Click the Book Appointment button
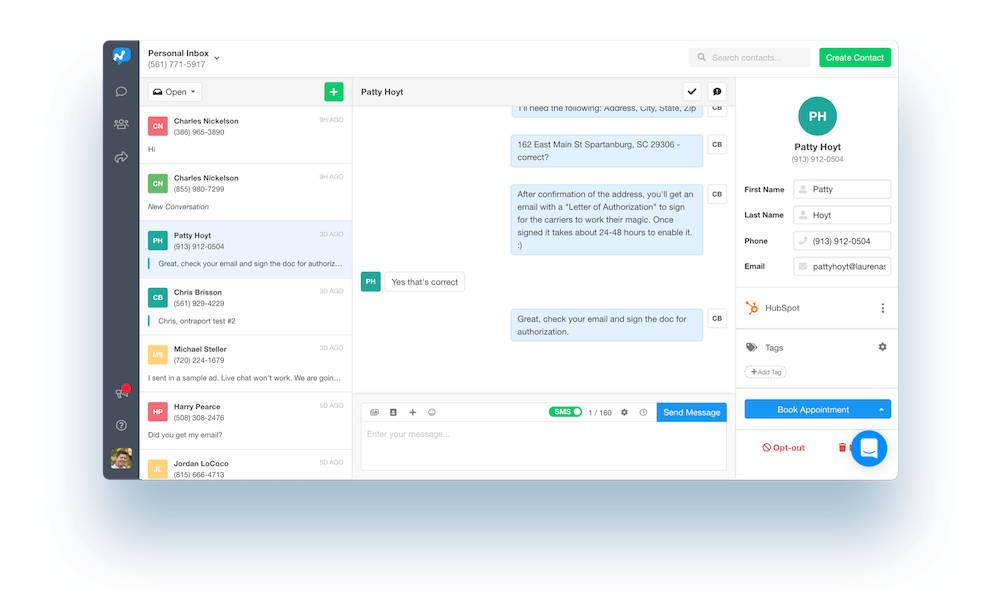The image size is (1000, 600). (x=812, y=409)
